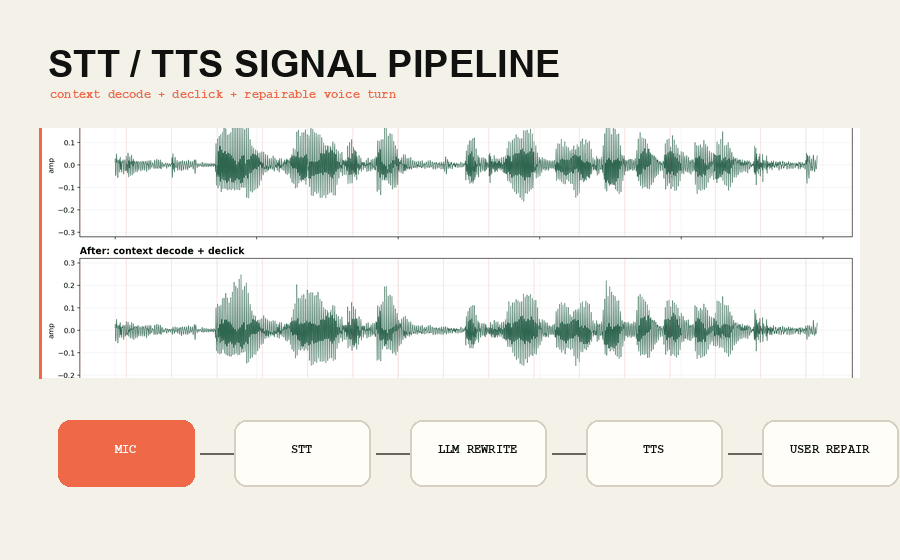The height and width of the screenshot is (560, 900).
Task: Select the STT pipeline stage
Action: (x=302, y=453)
